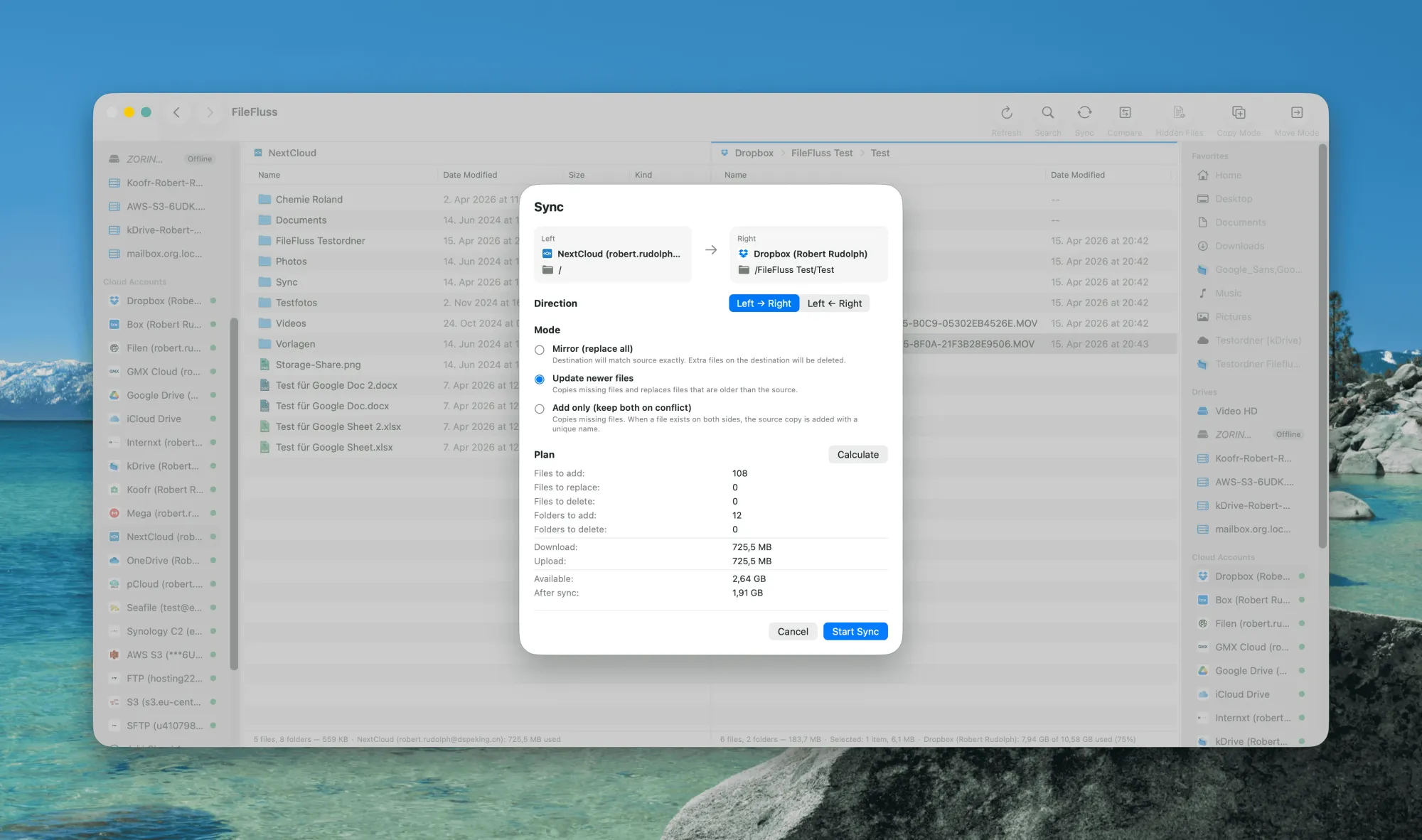
Task: Select Mega account in left sidebar
Action: (x=162, y=513)
